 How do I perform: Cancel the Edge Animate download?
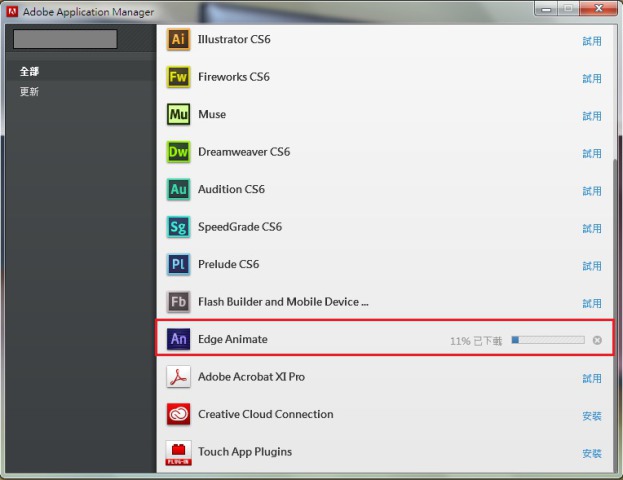(597, 340)
